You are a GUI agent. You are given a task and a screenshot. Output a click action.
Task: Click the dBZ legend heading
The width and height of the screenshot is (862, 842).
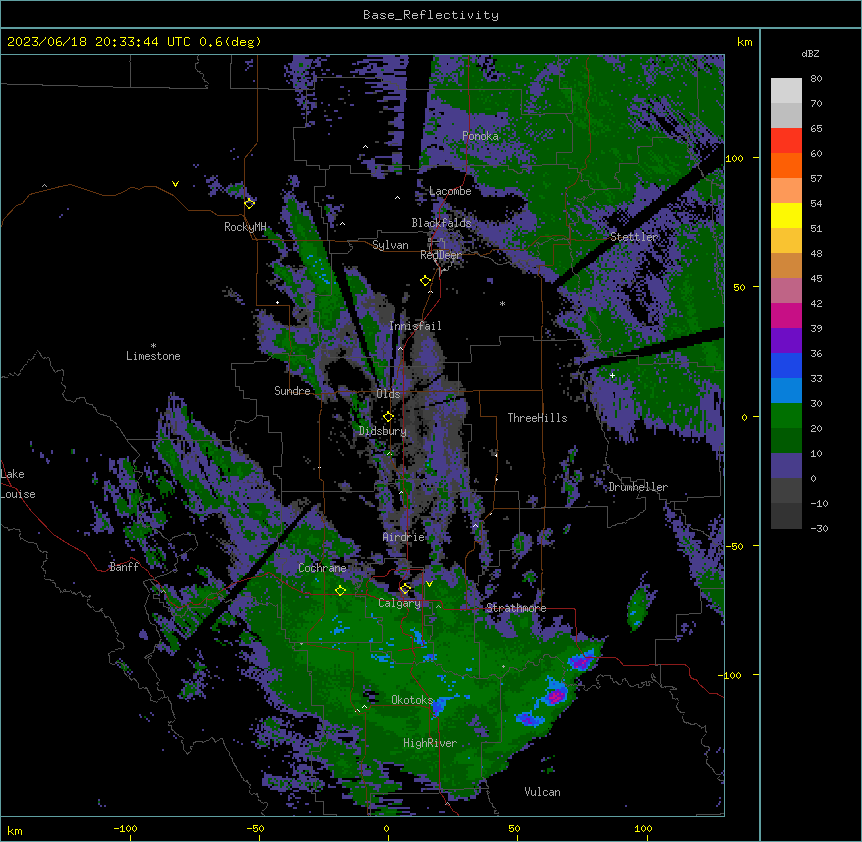pyautogui.click(x=810, y=54)
